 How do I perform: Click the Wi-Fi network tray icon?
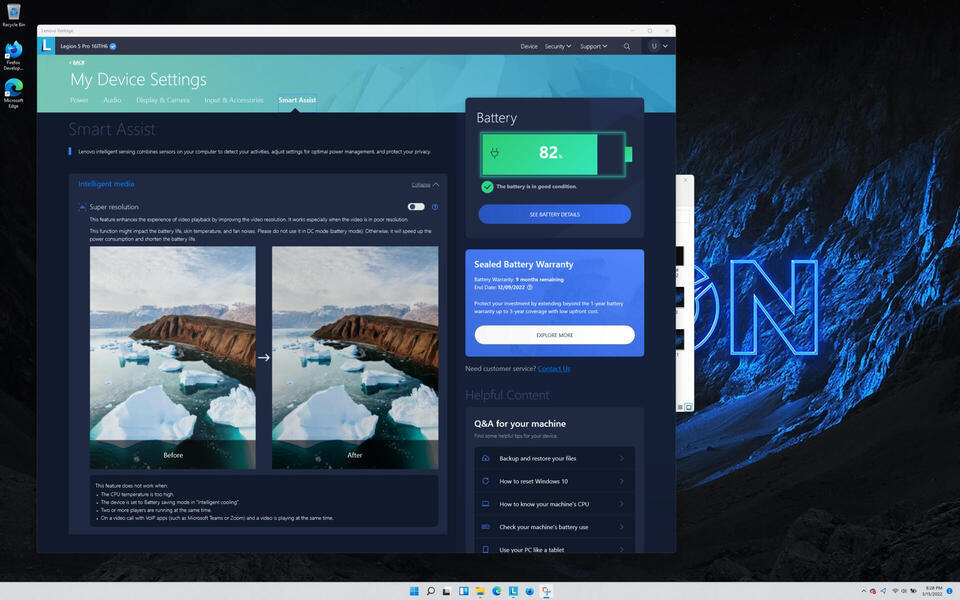click(895, 591)
